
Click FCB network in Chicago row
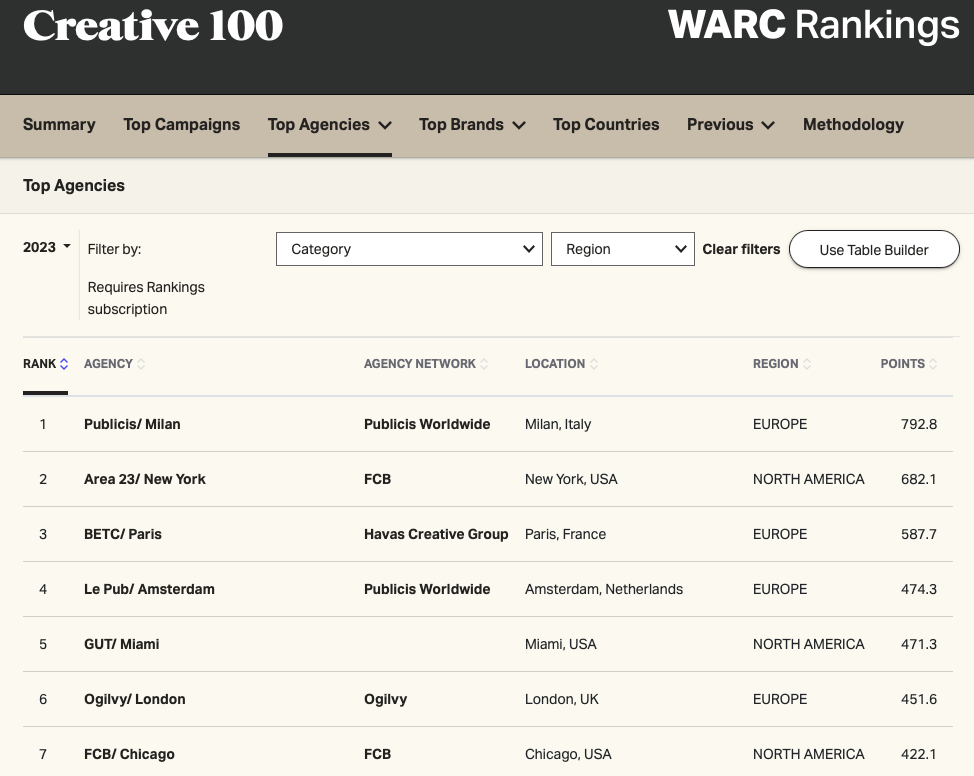[378, 754]
